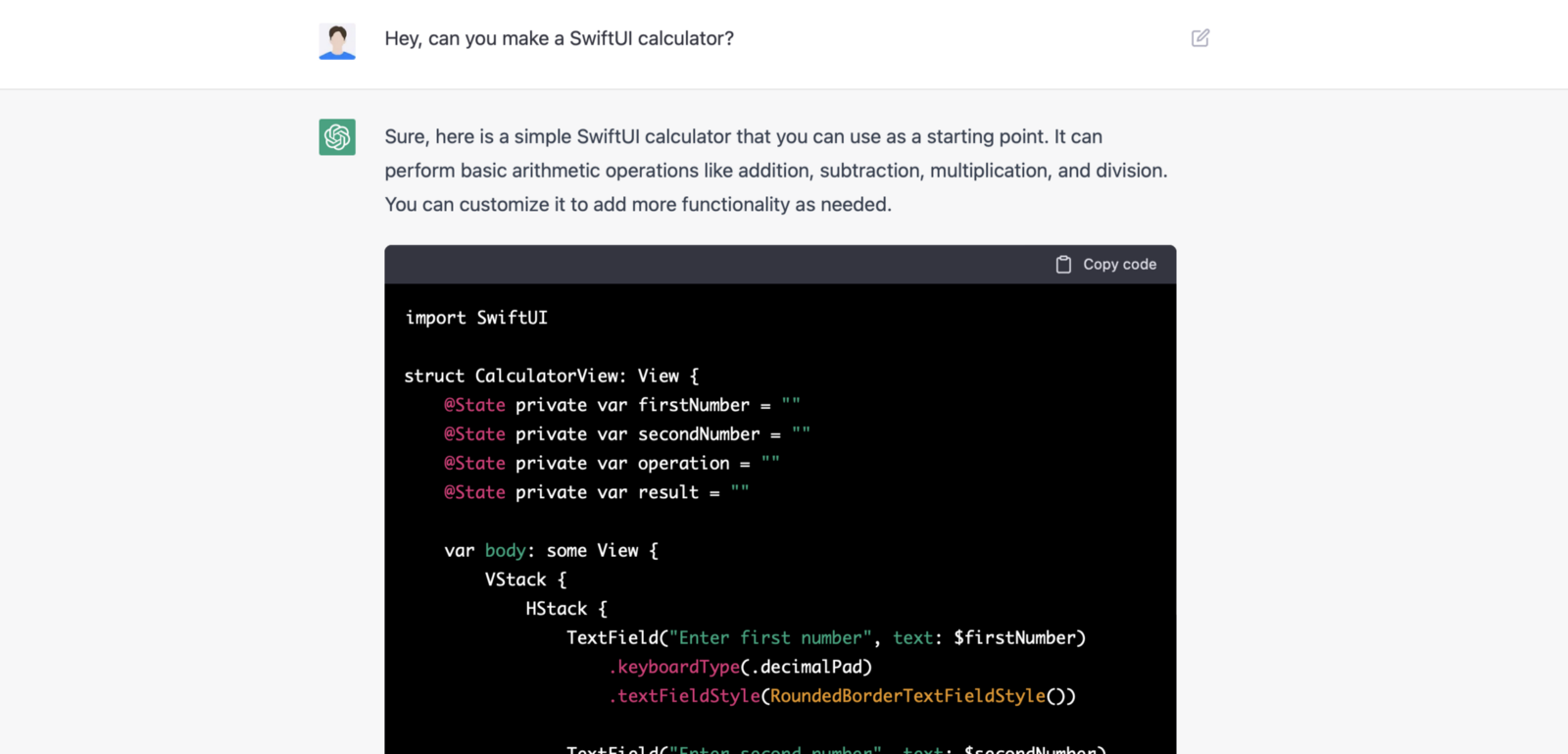
Task: Click the 'import SwiftUI' code line
Action: pyautogui.click(x=476, y=318)
